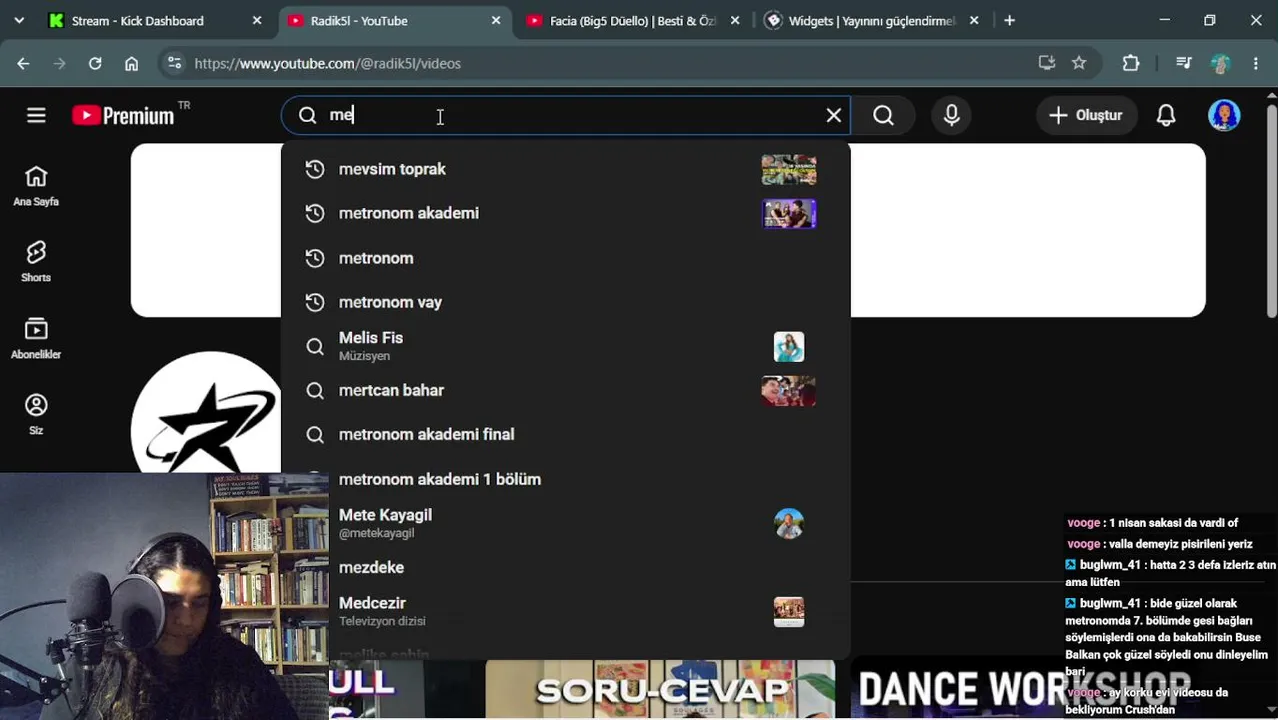Open the browser three-dot menu
1278x720 pixels.
click(x=1256, y=63)
